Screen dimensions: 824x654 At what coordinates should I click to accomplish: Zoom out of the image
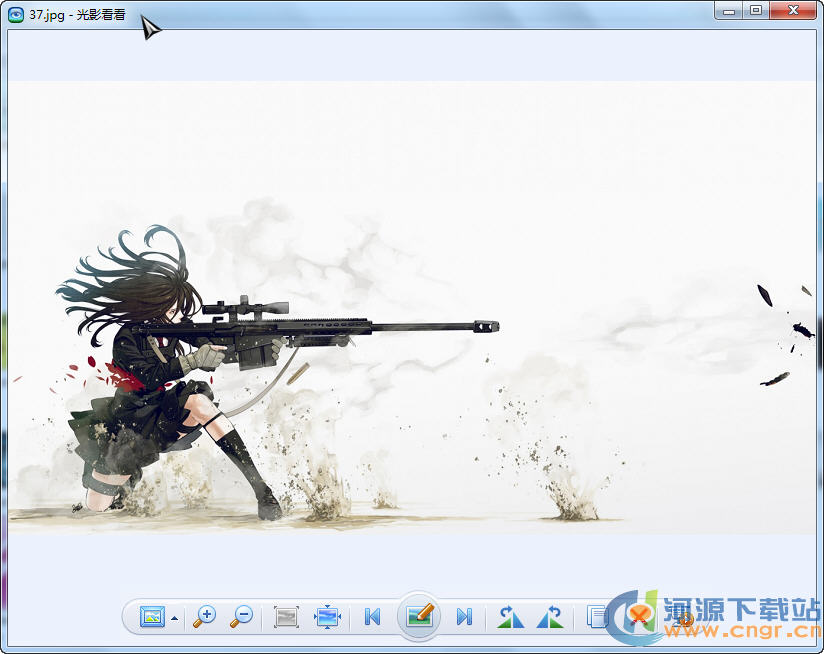coord(241,617)
